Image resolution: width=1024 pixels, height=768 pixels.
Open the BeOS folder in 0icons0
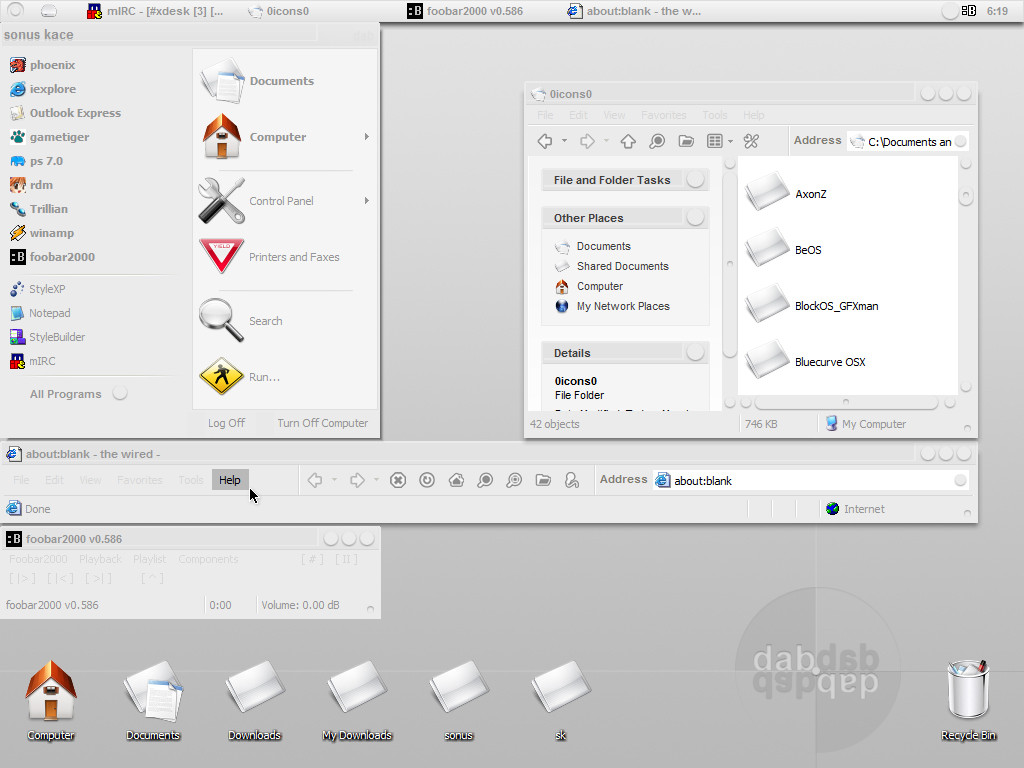[807, 250]
